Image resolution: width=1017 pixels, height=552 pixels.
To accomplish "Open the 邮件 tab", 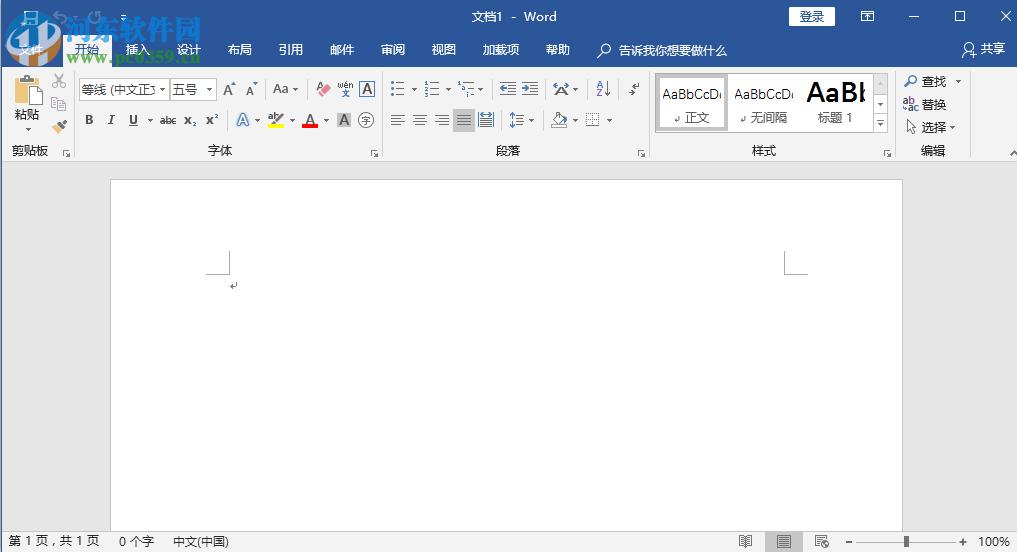I will (x=342, y=50).
